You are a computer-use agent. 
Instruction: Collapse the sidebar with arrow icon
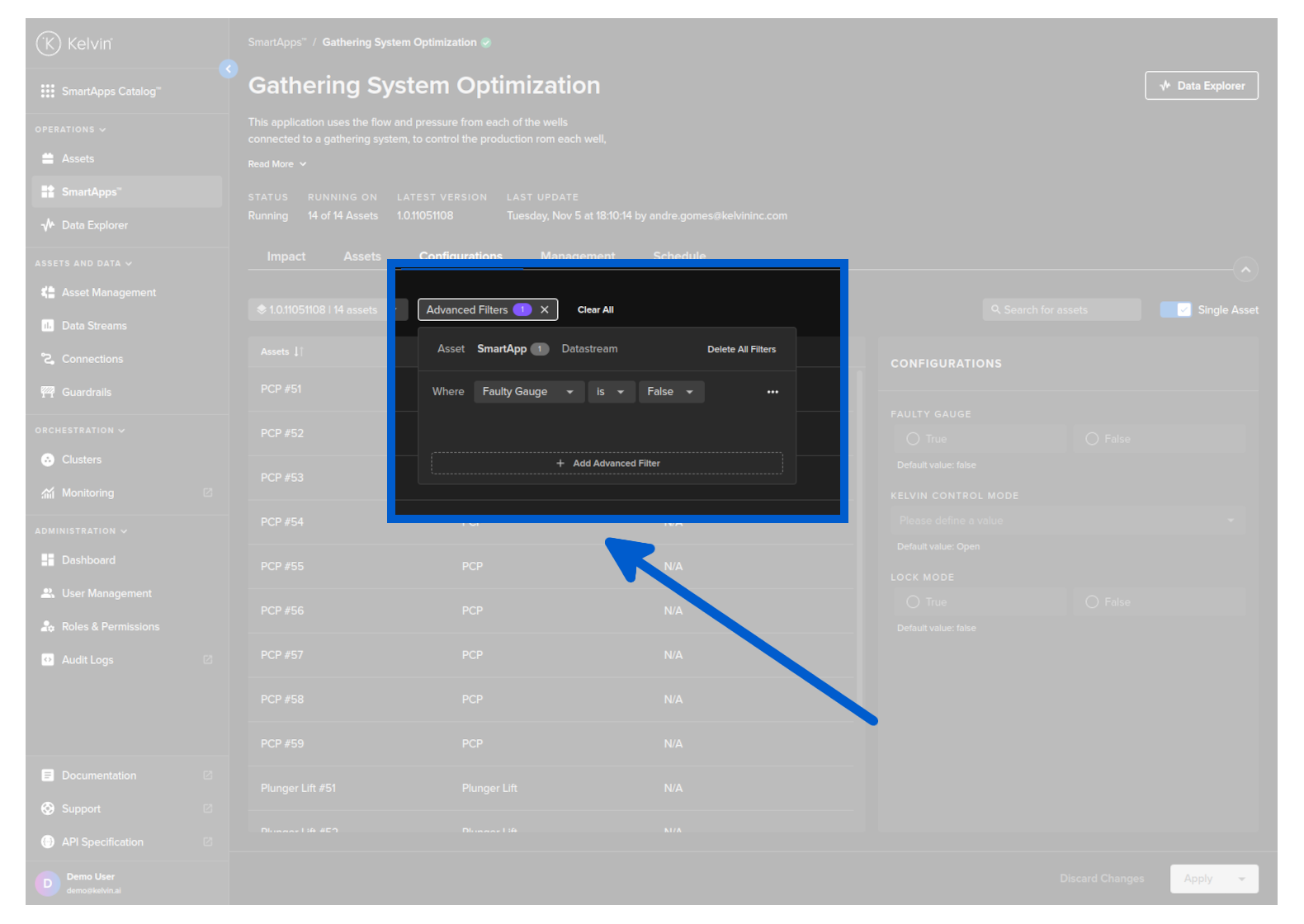(229, 69)
